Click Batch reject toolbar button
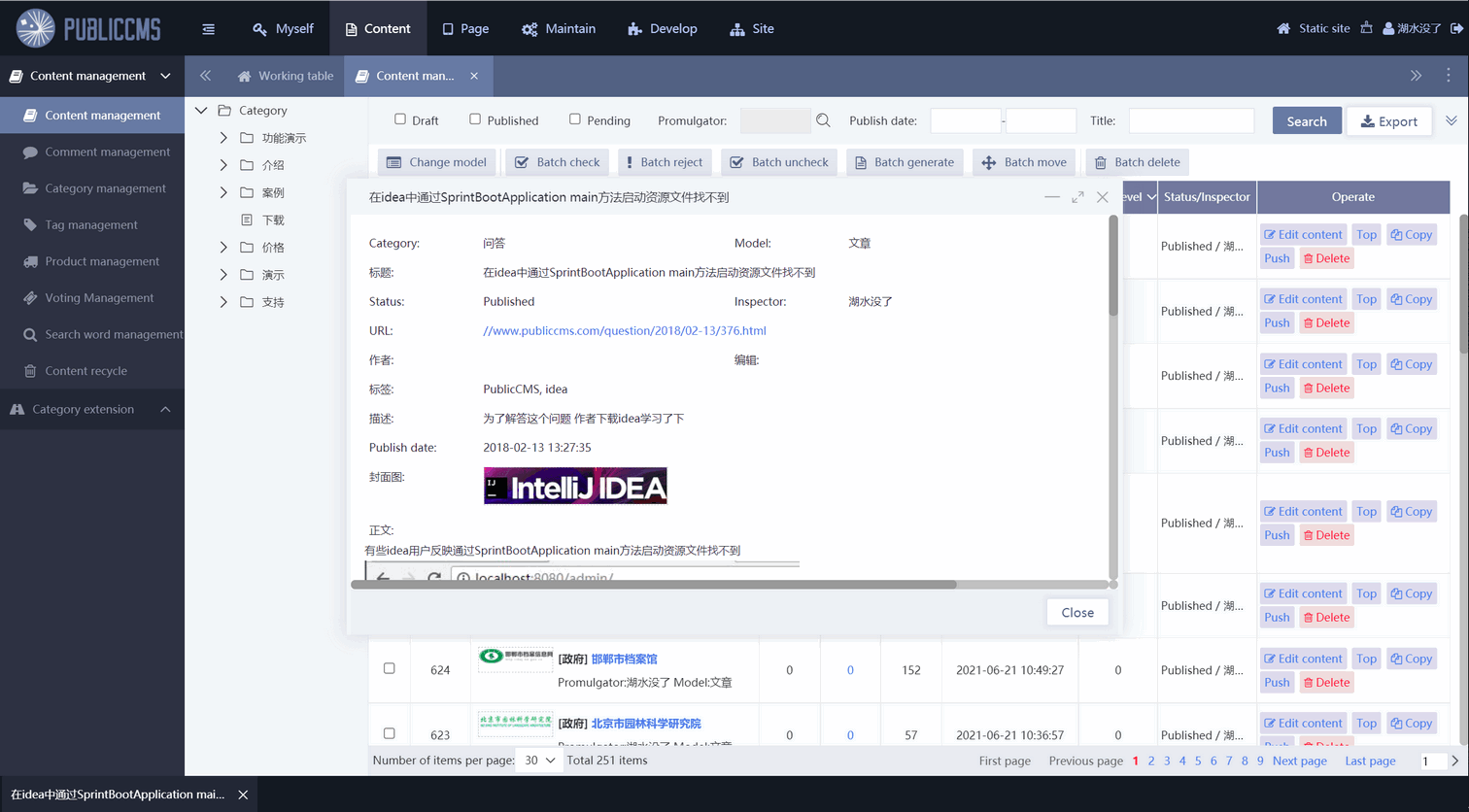The width and height of the screenshot is (1469, 812). (665, 162)
